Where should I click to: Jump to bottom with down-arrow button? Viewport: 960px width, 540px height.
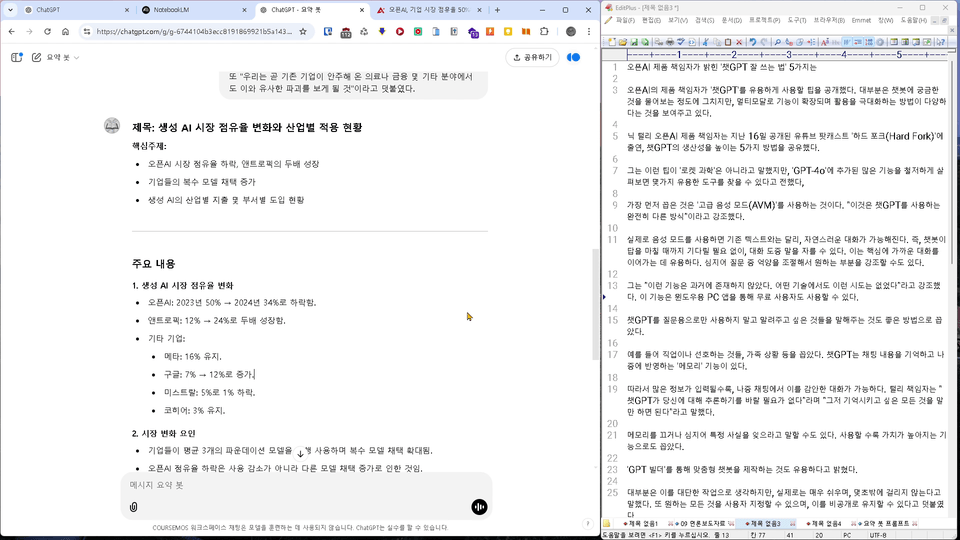click(300, 454)
